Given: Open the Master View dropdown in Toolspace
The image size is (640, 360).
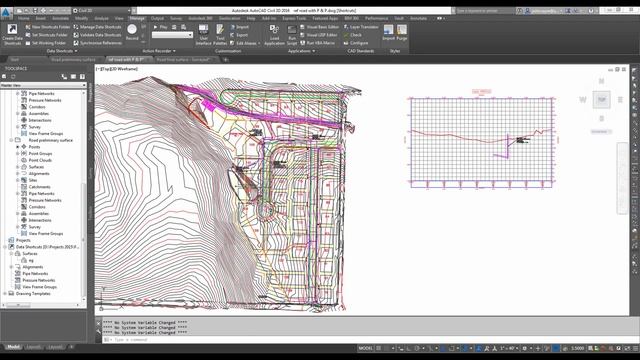Looking at the screenshot, I should coord(43,85).
